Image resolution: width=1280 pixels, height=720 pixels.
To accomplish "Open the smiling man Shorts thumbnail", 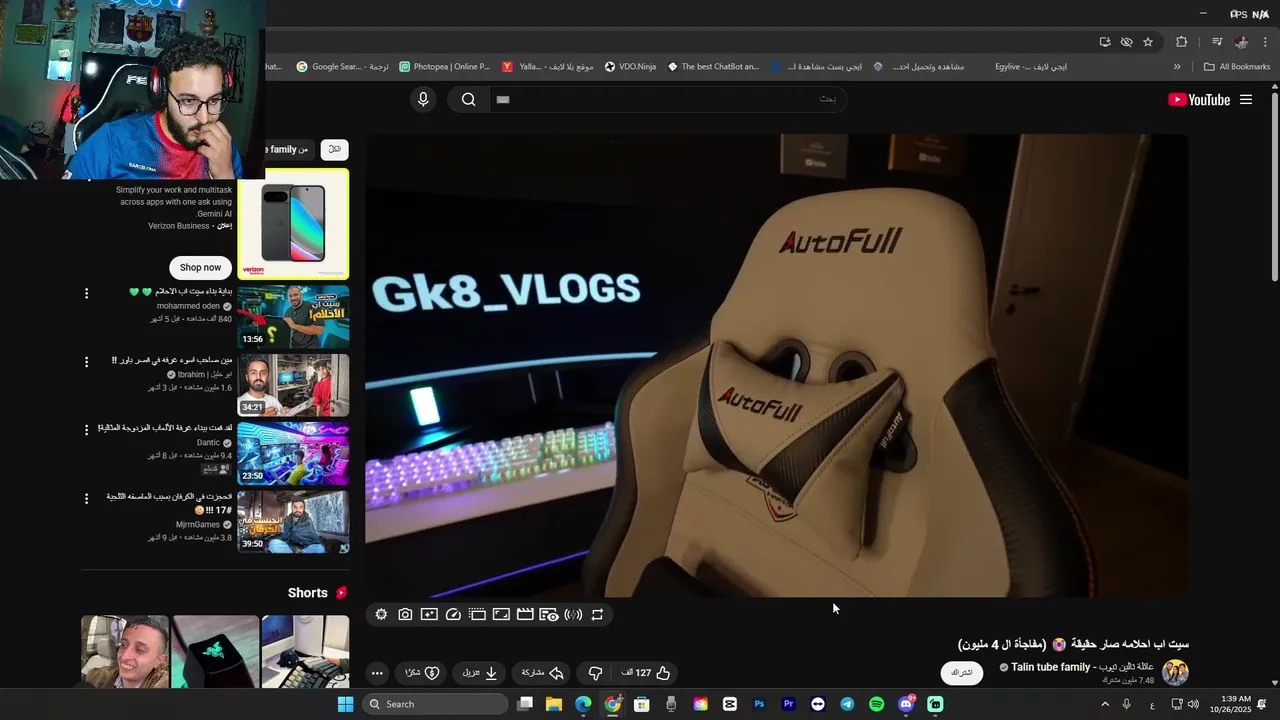I will [125, 652].
